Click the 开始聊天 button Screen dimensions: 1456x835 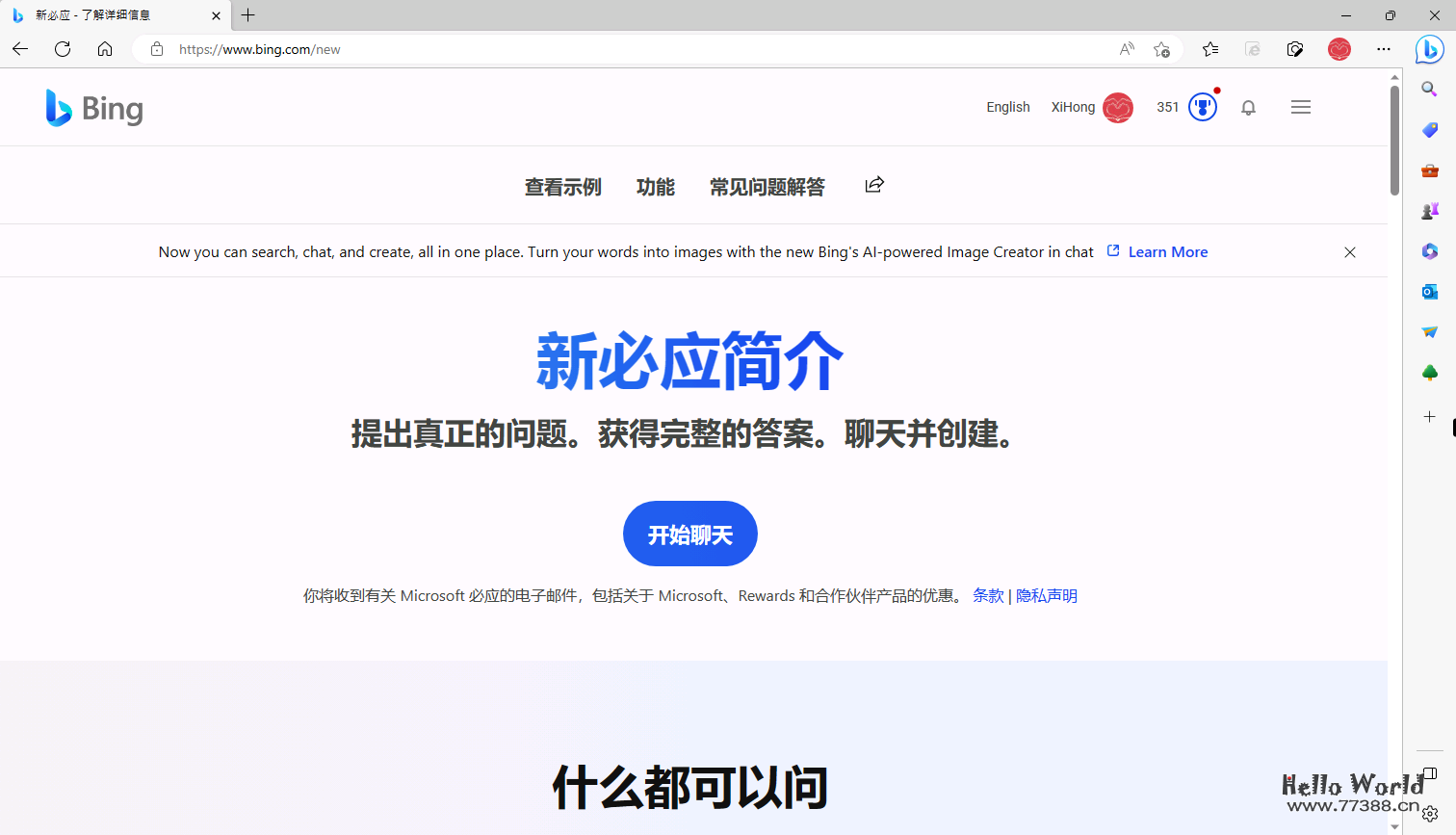(x=689, y=534)
